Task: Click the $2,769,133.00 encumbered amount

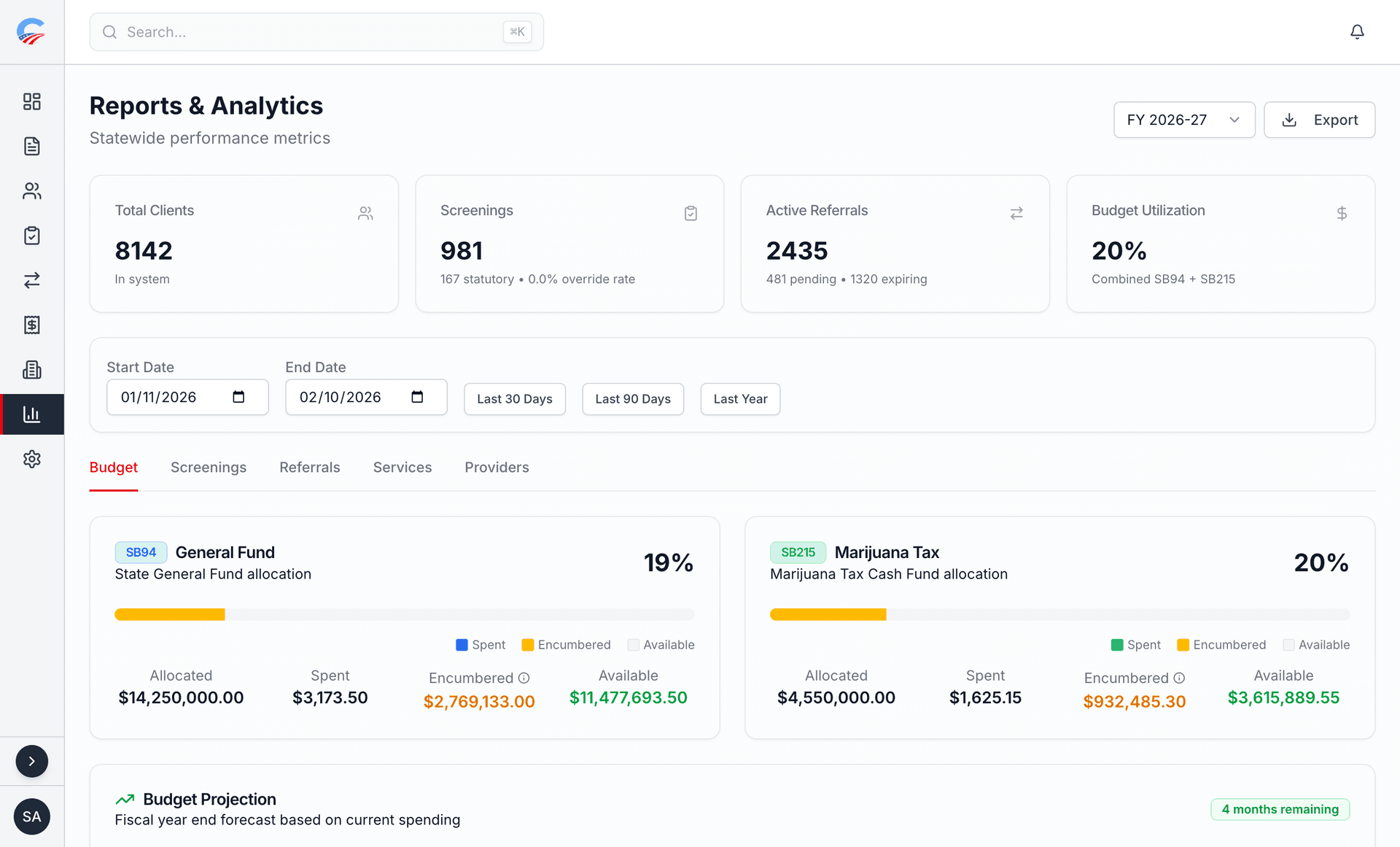Action: click(479, 701)
